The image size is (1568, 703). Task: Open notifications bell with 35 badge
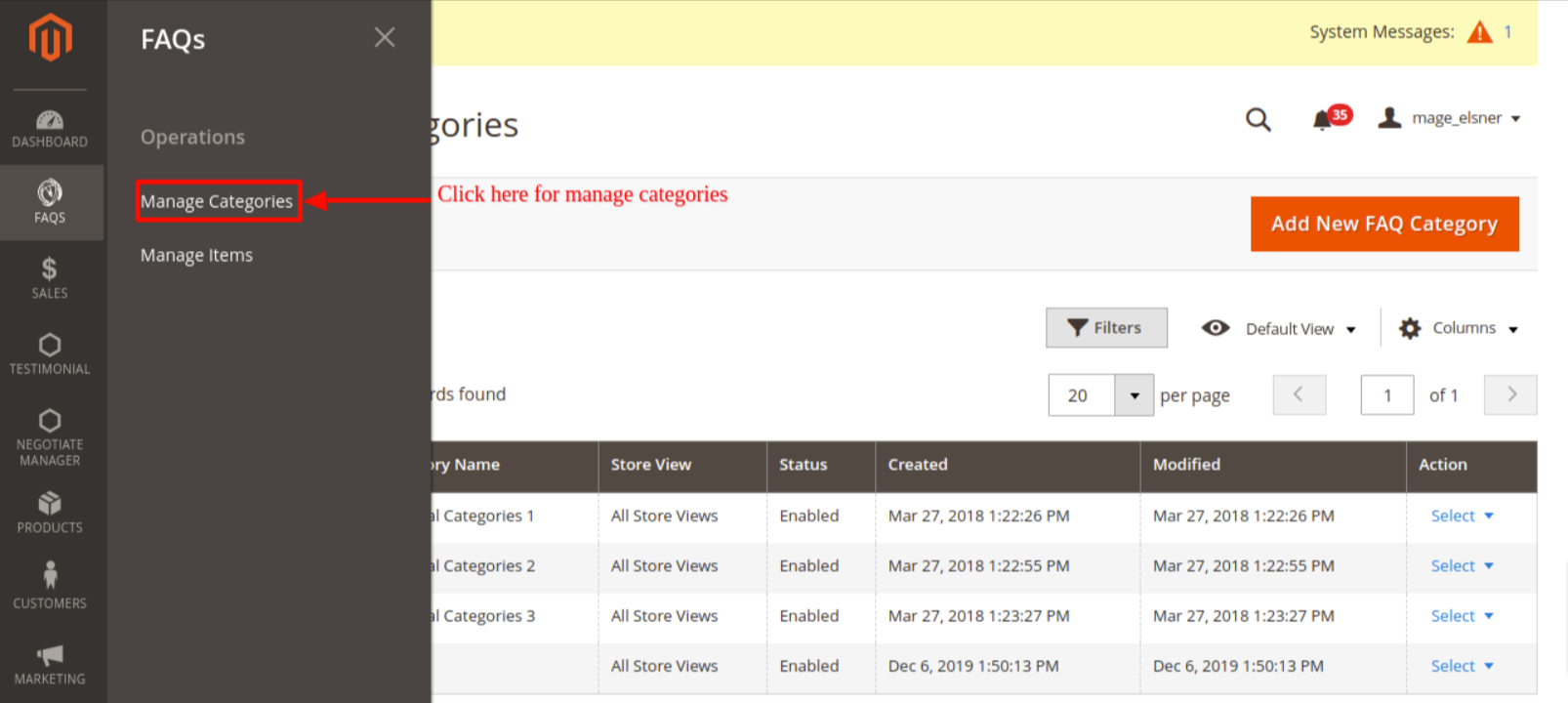1325,119
